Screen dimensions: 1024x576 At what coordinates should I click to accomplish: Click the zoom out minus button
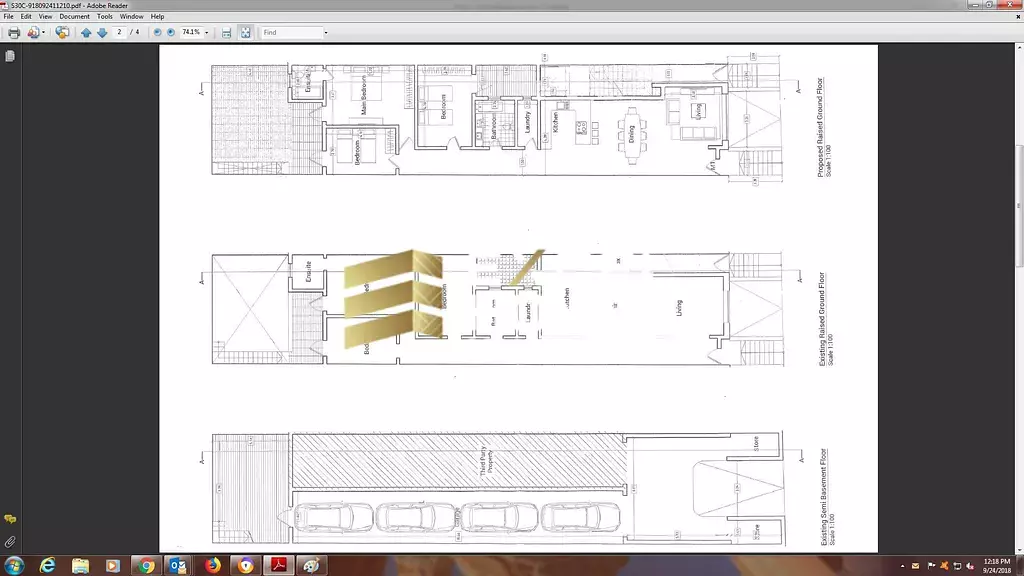pyautogui.click(x=158, y=33)
